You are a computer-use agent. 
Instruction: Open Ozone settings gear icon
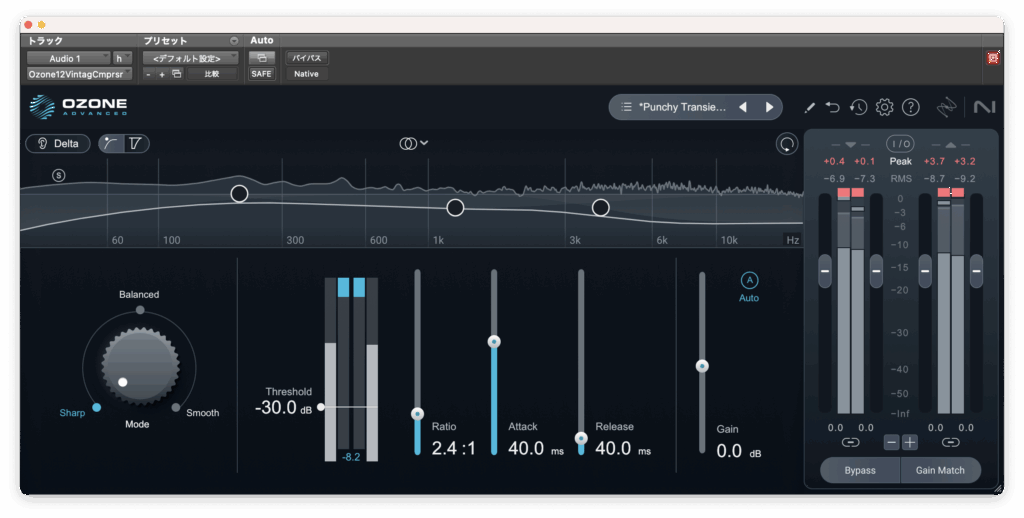coord(884,107)
